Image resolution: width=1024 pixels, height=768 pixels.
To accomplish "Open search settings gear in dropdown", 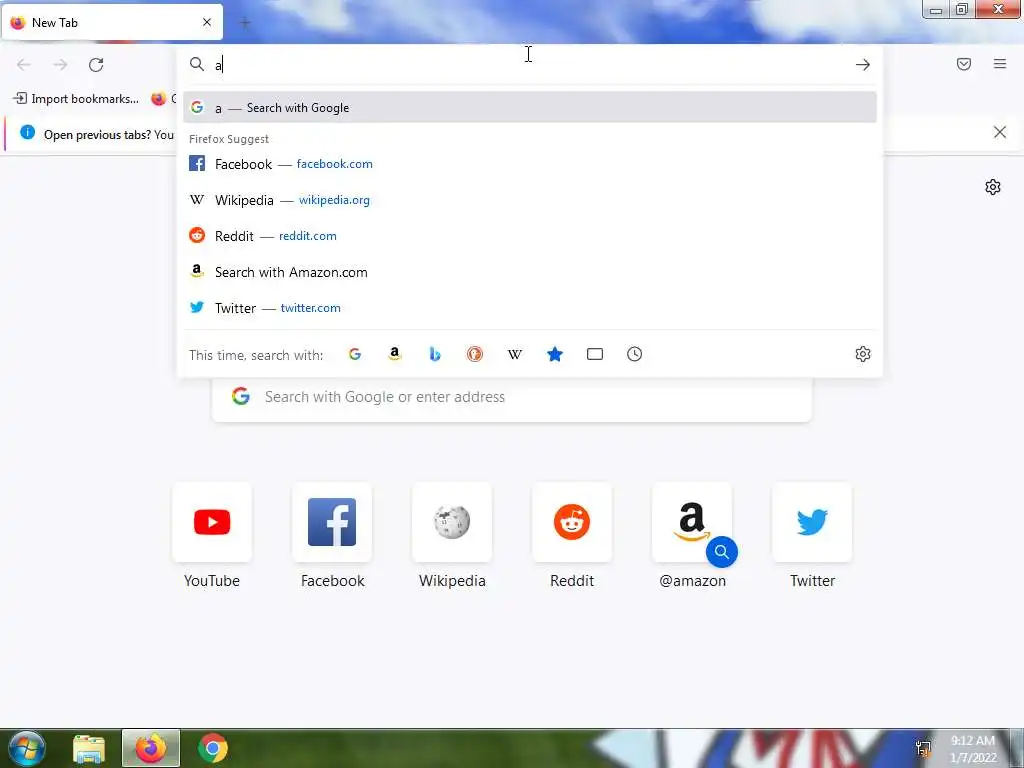I will 863,354.
